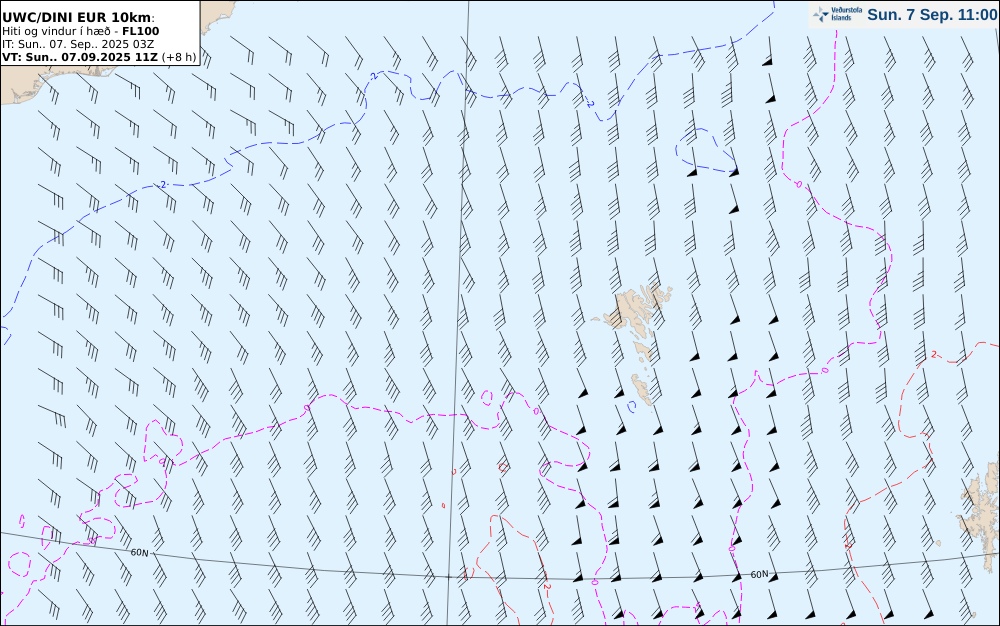Image resolution: width=1000 pixels, height=626 pixels.
Task: Click the Veðurstofa Íslands logo
Action: [x=837, y=14]
